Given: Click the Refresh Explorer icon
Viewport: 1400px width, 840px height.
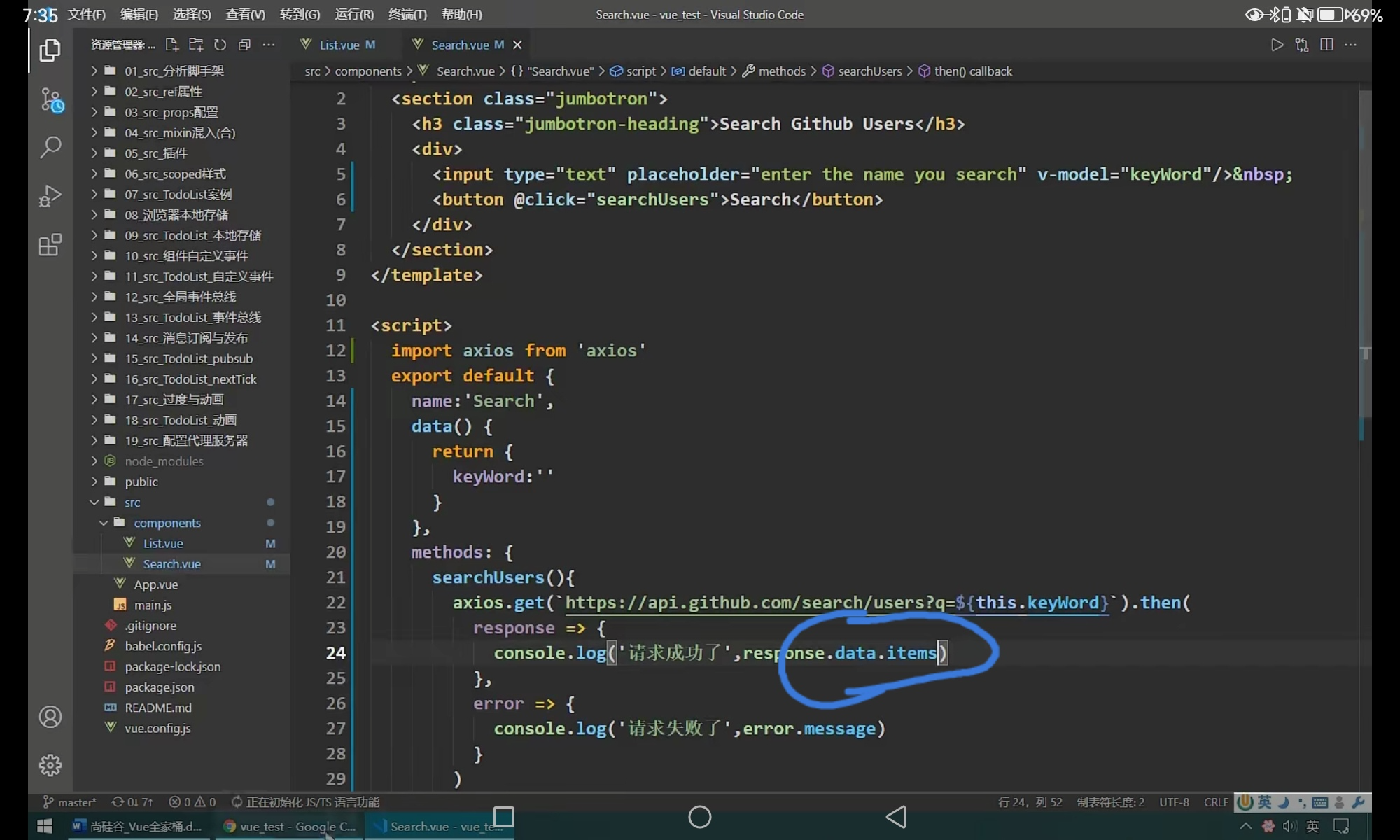Looking at the screenshot, I should tap(220, 45).
